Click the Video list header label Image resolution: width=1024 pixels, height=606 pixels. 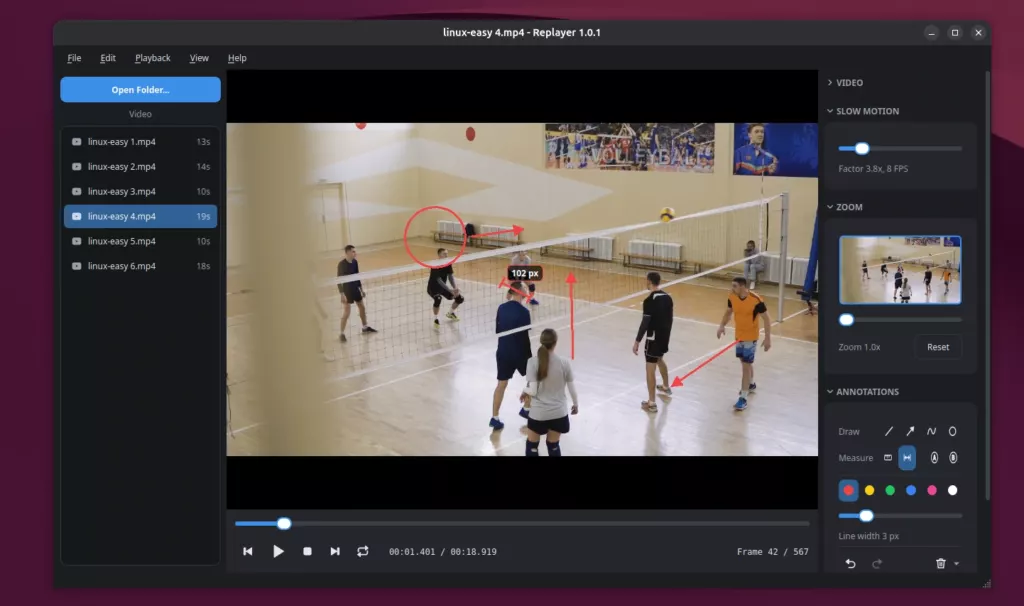point(140,114)
